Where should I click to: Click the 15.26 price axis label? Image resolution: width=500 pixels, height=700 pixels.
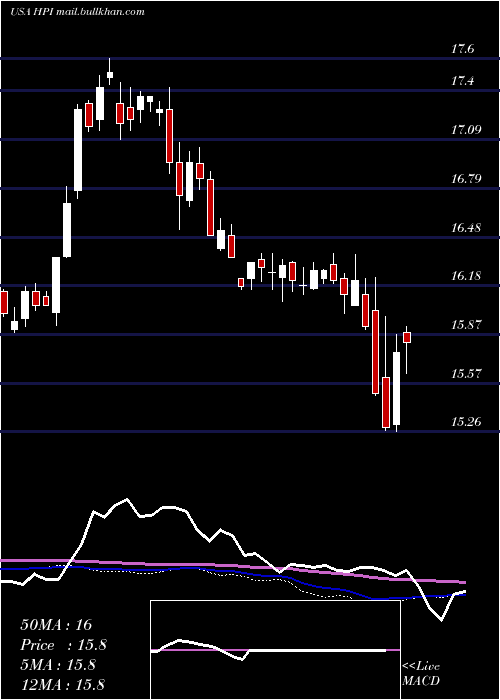466,421
